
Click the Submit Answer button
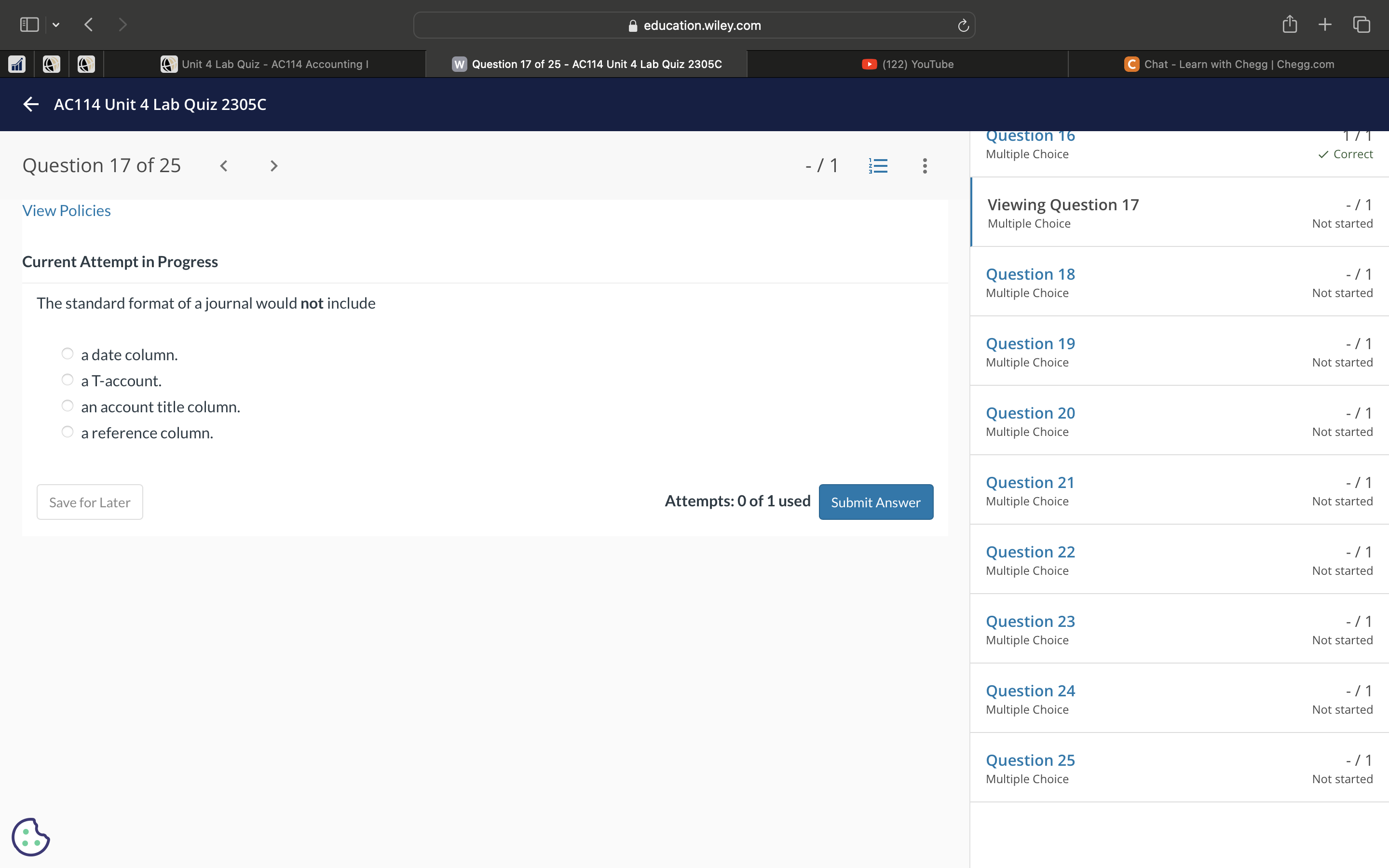pos(875,502)
